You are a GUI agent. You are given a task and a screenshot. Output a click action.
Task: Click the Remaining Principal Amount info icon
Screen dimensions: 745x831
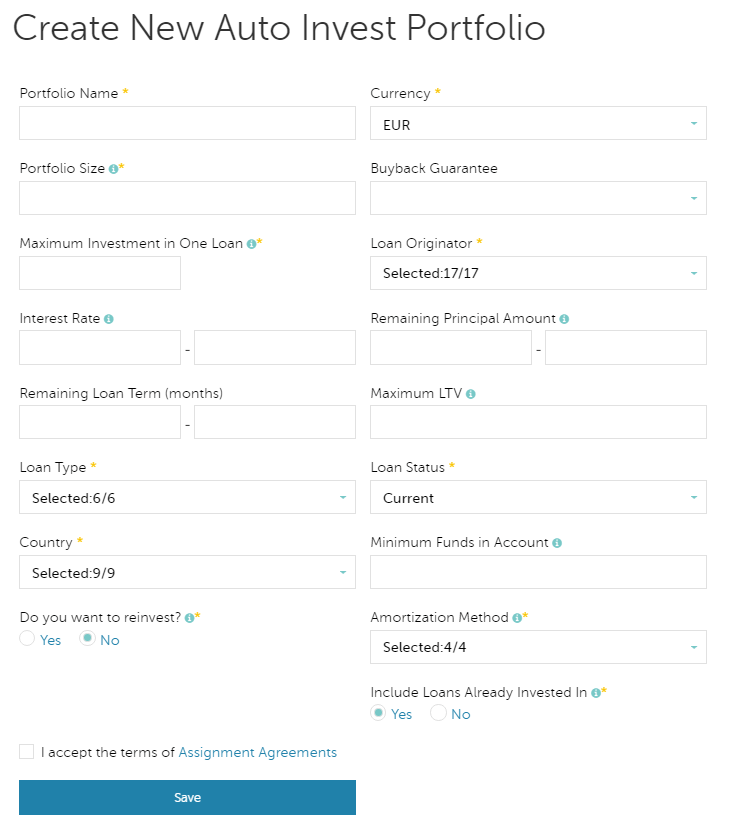tap(564, 319)
